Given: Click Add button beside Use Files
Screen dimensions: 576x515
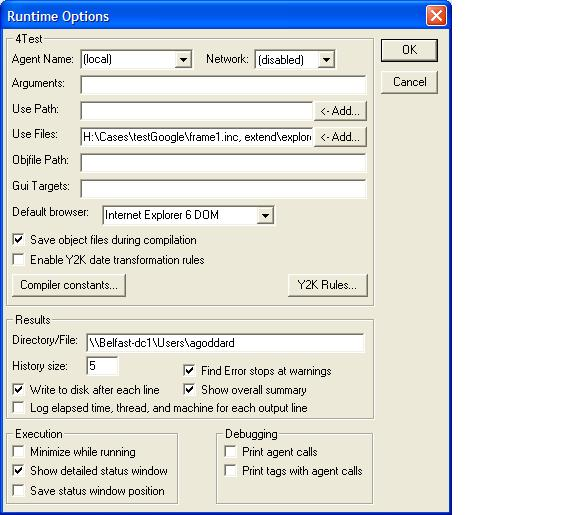Looking at the screenshot, I should 340,137.
